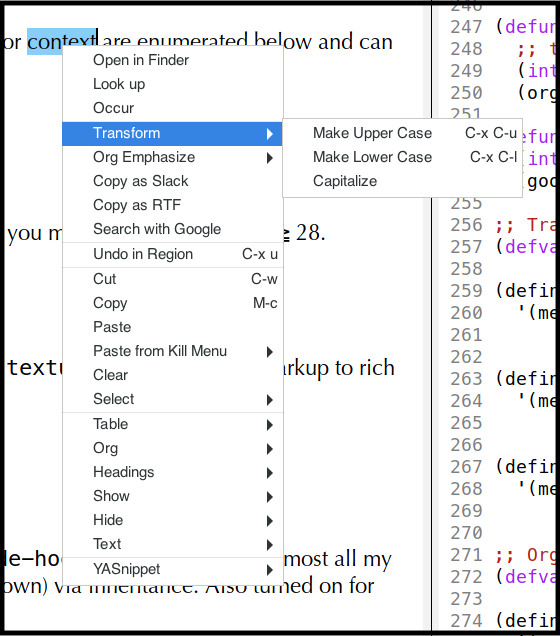This screenshot has height=636, width=560.
Task: Choose Make Upper Case in submenu
Action: tap(402, 133)
